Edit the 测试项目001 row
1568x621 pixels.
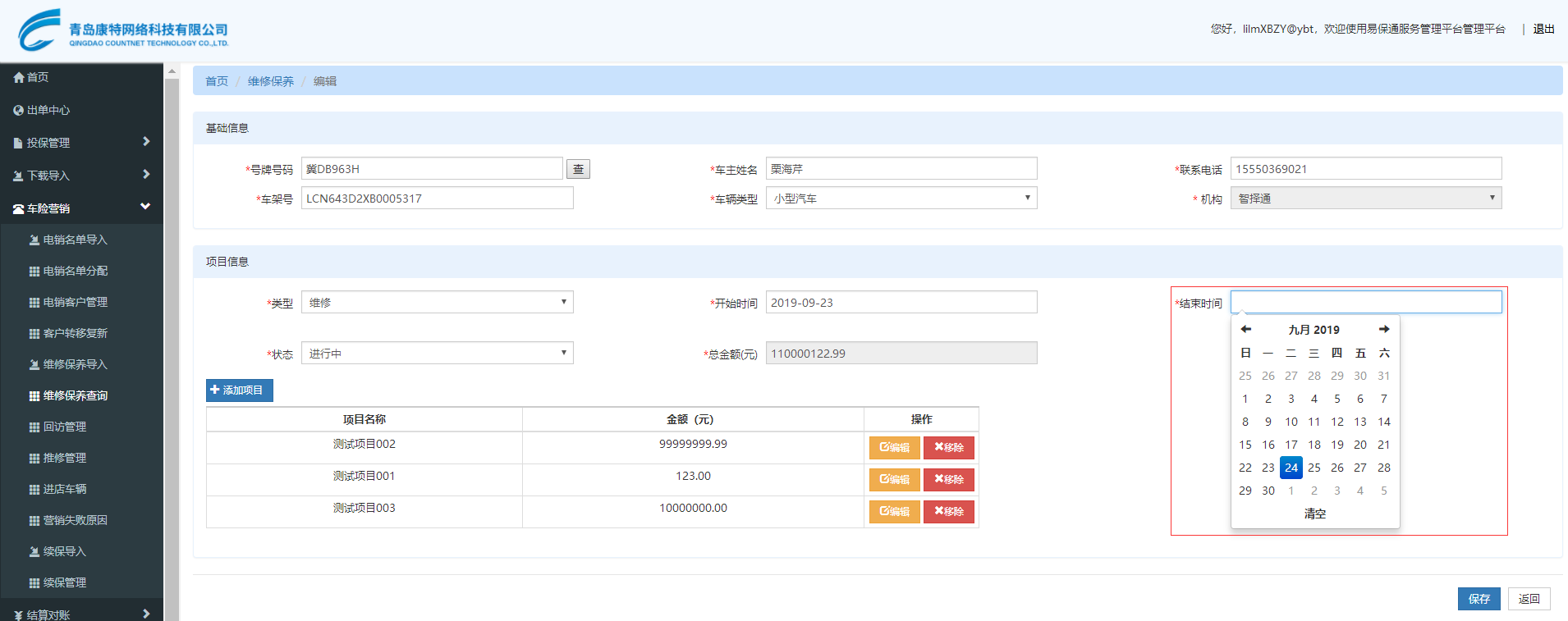point(894,480)
